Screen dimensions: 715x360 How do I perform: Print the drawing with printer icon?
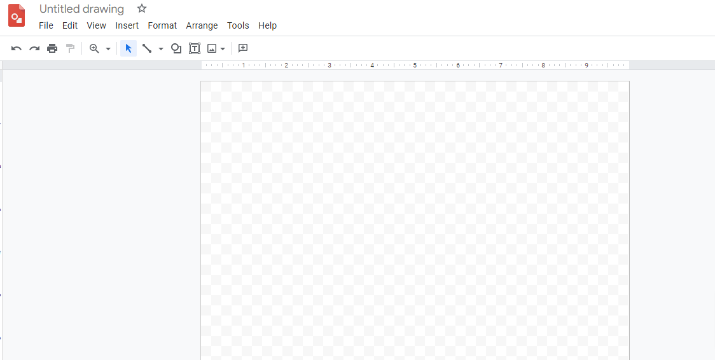point(52,48)
